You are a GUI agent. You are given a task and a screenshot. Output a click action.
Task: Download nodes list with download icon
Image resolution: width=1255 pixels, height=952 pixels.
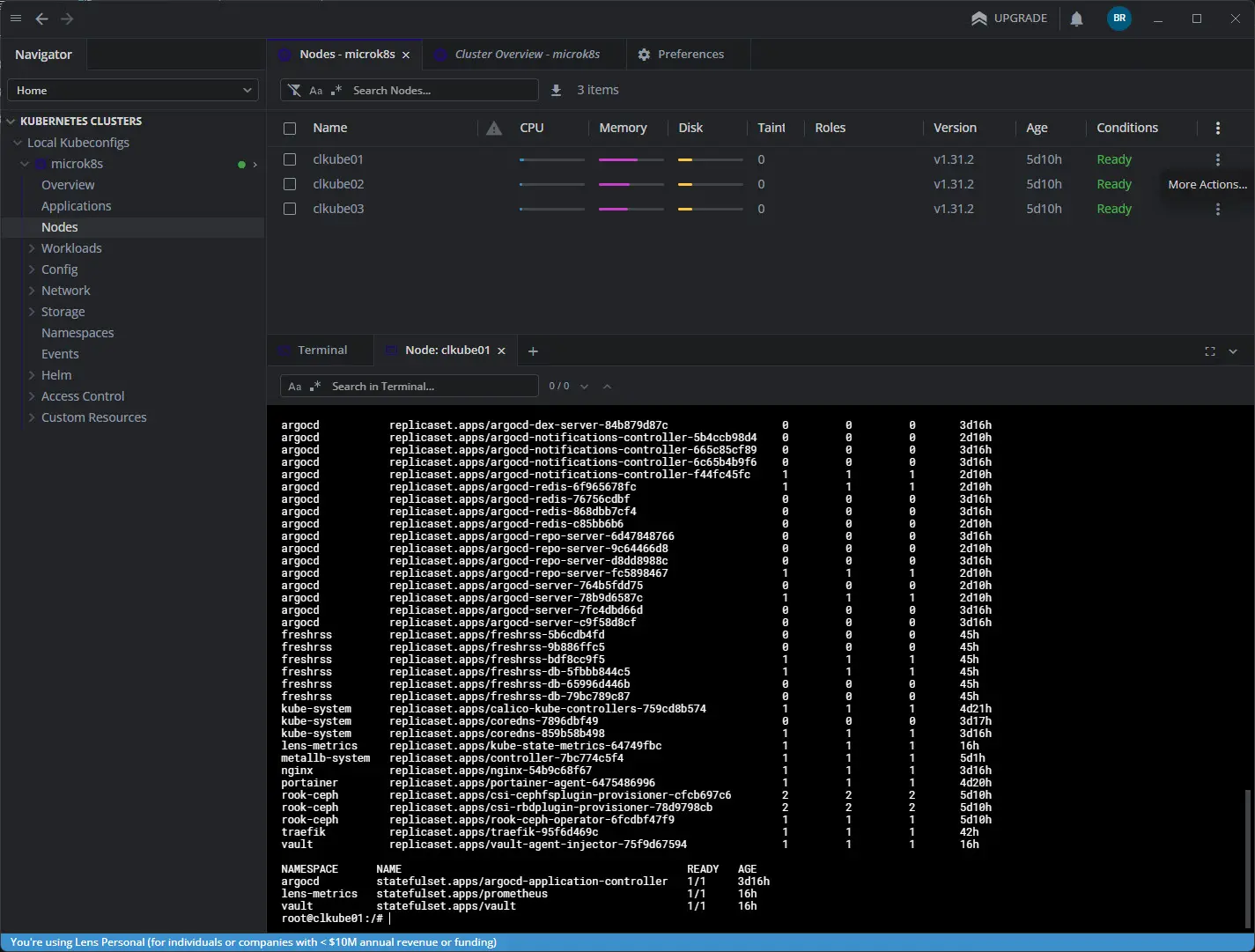pos(556,90)
